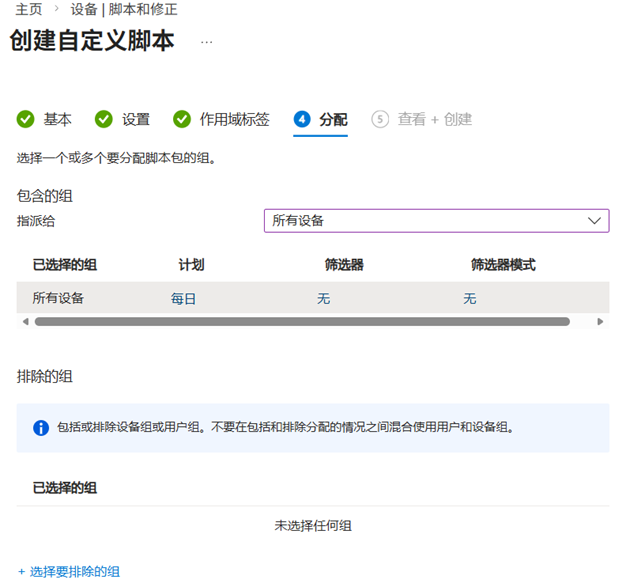630x587 pixels.
Task: Select the 查看 + 创建 tab
Action: coord(434,119)
